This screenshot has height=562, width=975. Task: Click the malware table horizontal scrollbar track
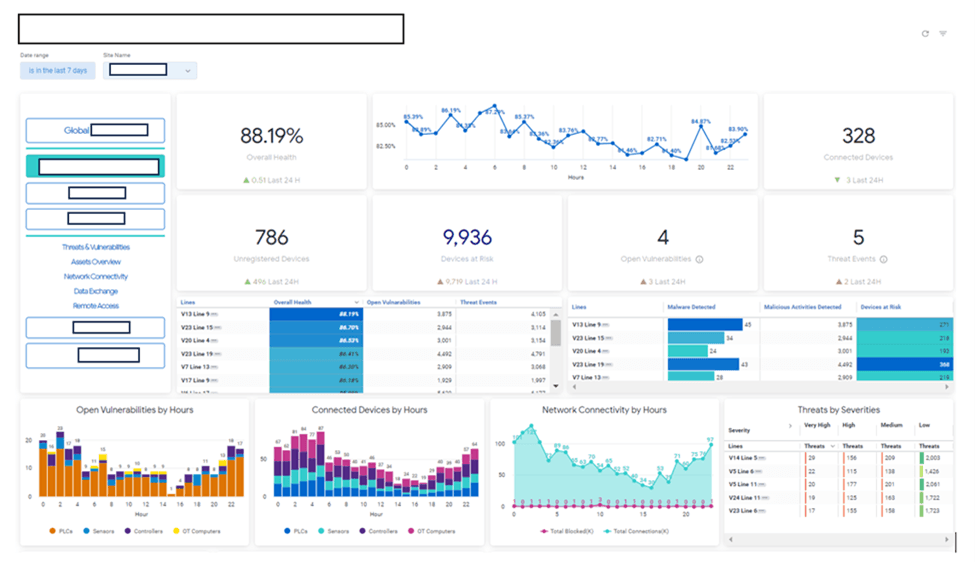pos(760,387)
